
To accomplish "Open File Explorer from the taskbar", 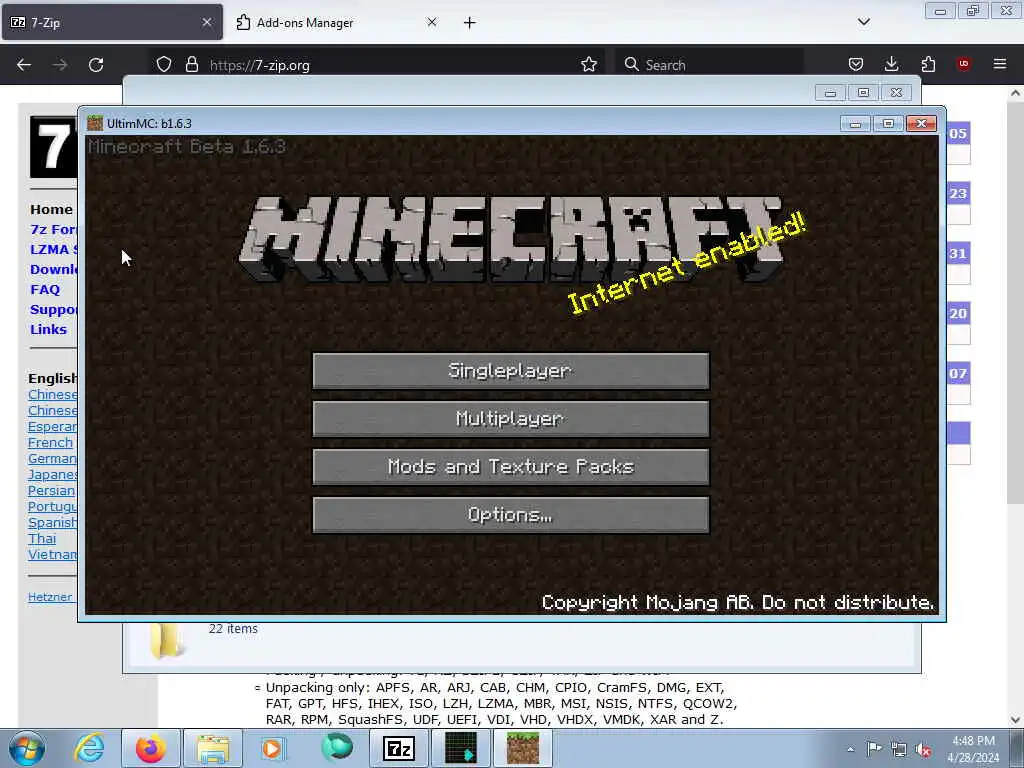I will click(x=213, y=748).
